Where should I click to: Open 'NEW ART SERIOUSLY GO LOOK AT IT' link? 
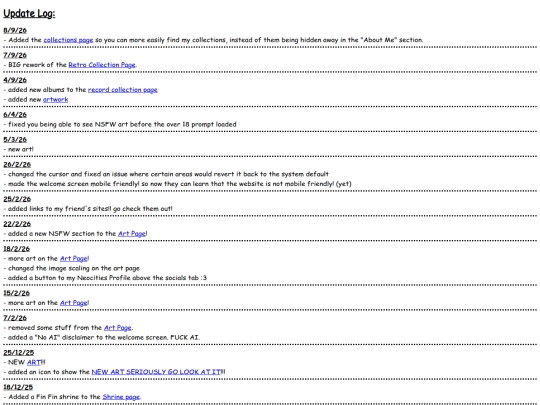tap(156, 372)
